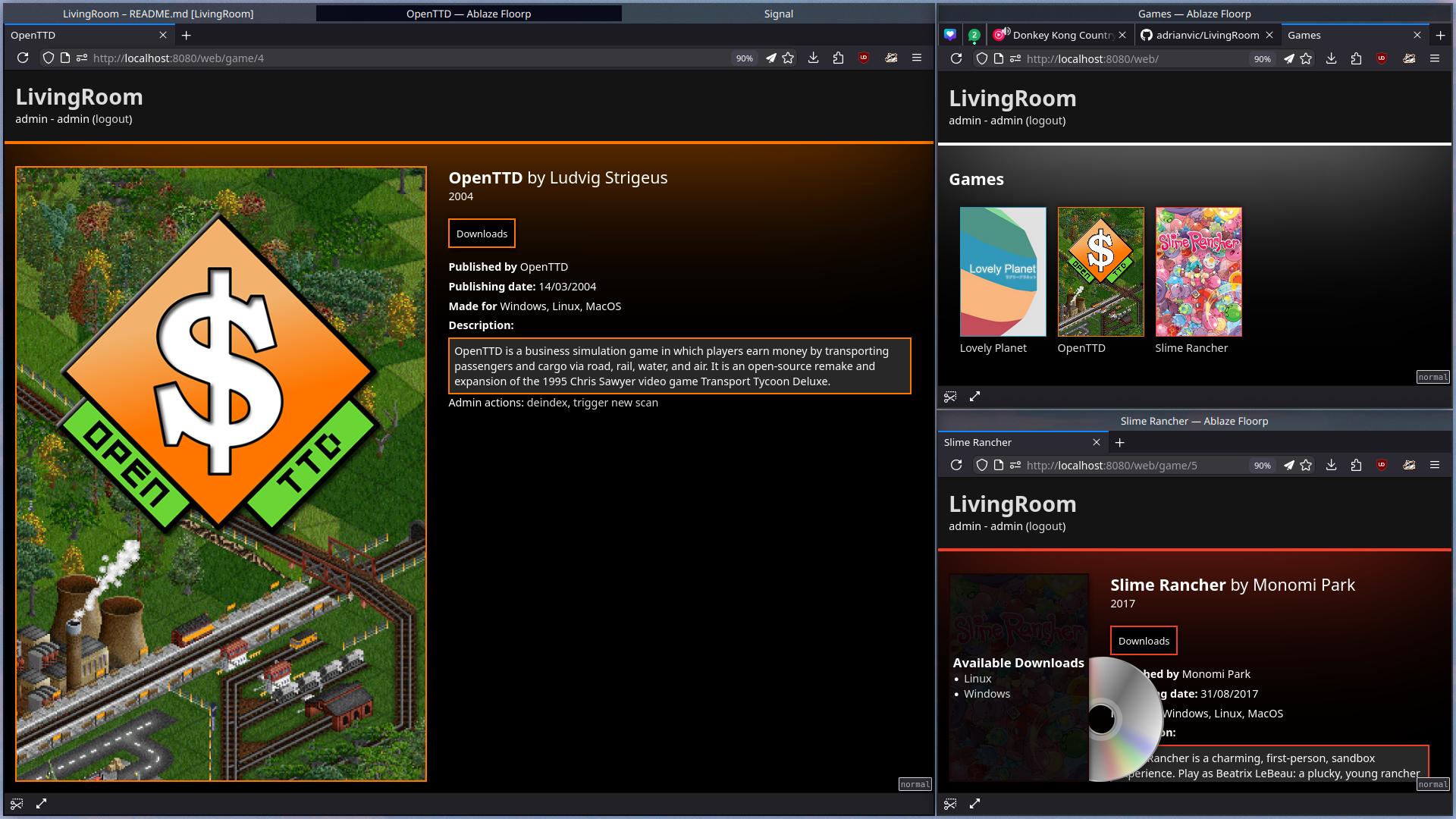Click expand arrows icon at bottom of OpenTTD window

(42, 803)
